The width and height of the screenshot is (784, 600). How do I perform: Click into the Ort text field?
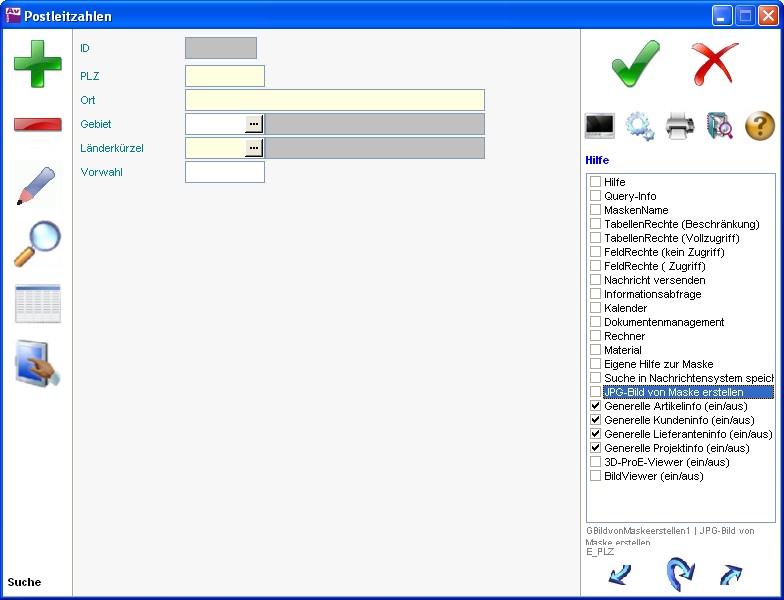[334, 100]
